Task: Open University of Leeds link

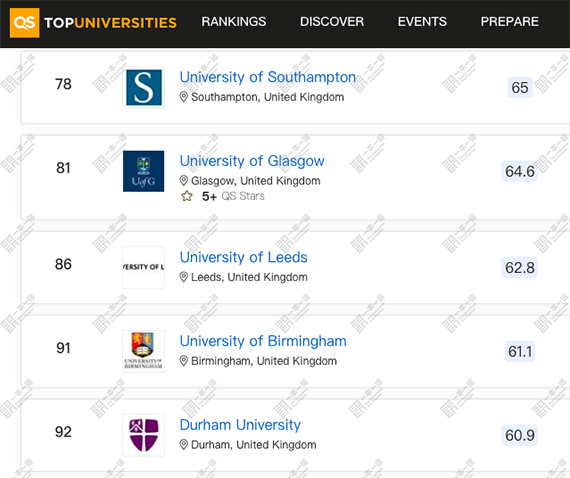Action: (x=244, y=257)
